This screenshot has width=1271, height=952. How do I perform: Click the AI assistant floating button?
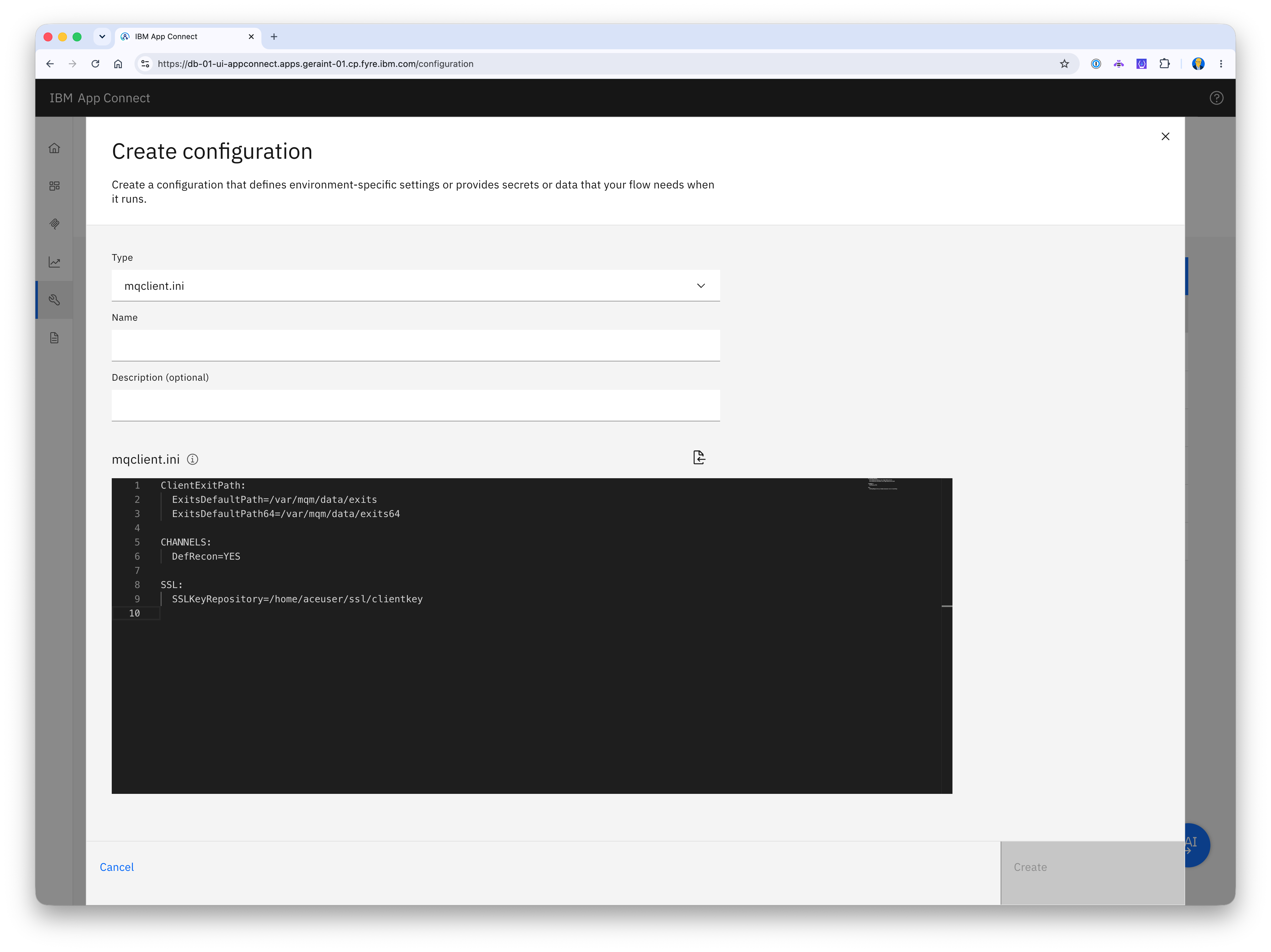[x=1197, y=845]
